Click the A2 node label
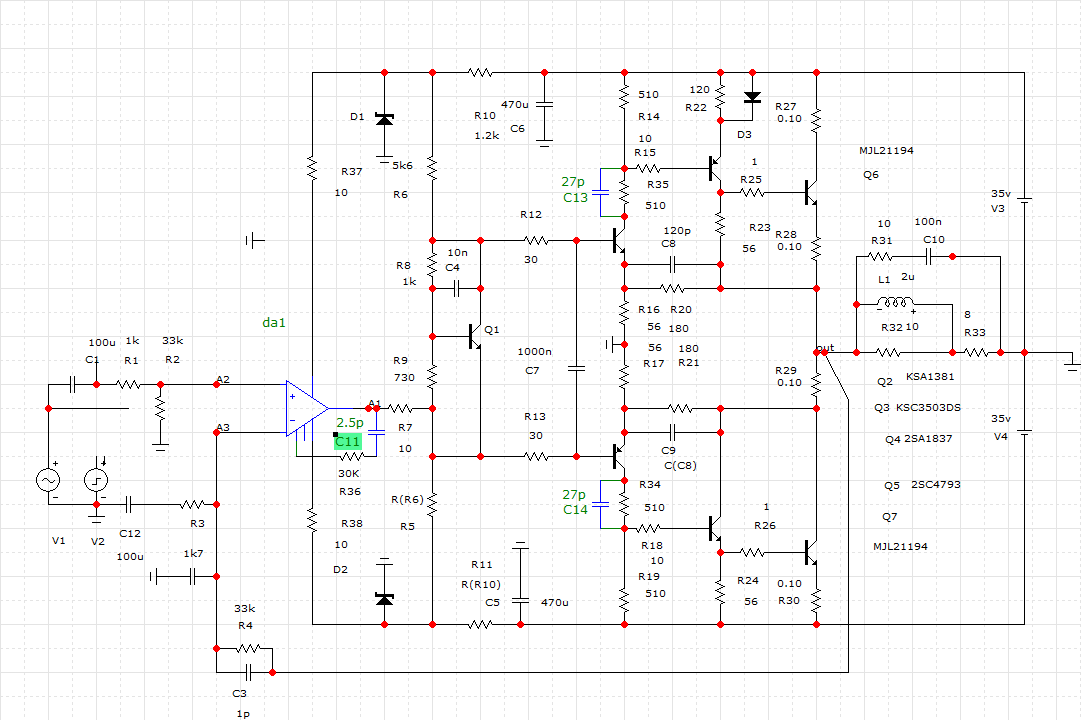Viewport: 1081px width, 720px height. click(223, 379)
